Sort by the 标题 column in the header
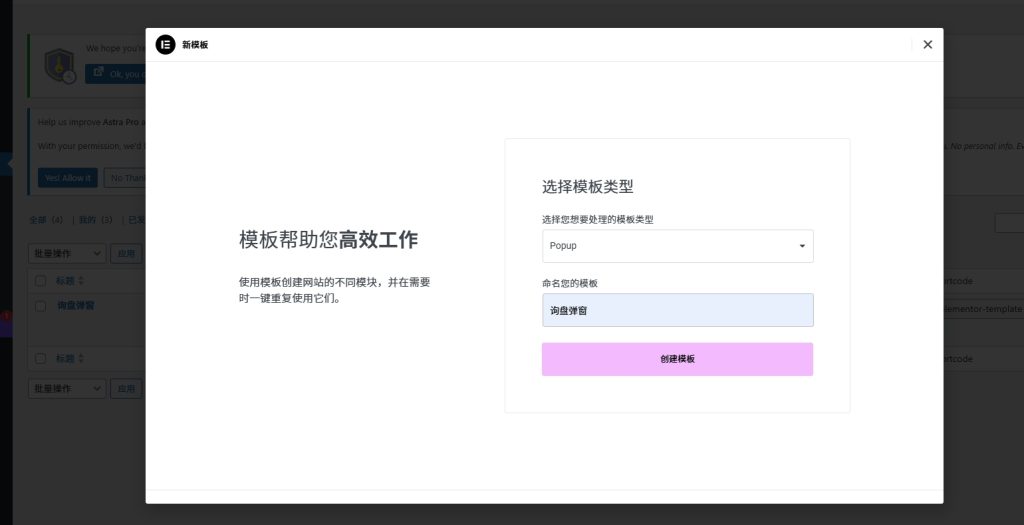1024x525 pixels. point(69,281)
